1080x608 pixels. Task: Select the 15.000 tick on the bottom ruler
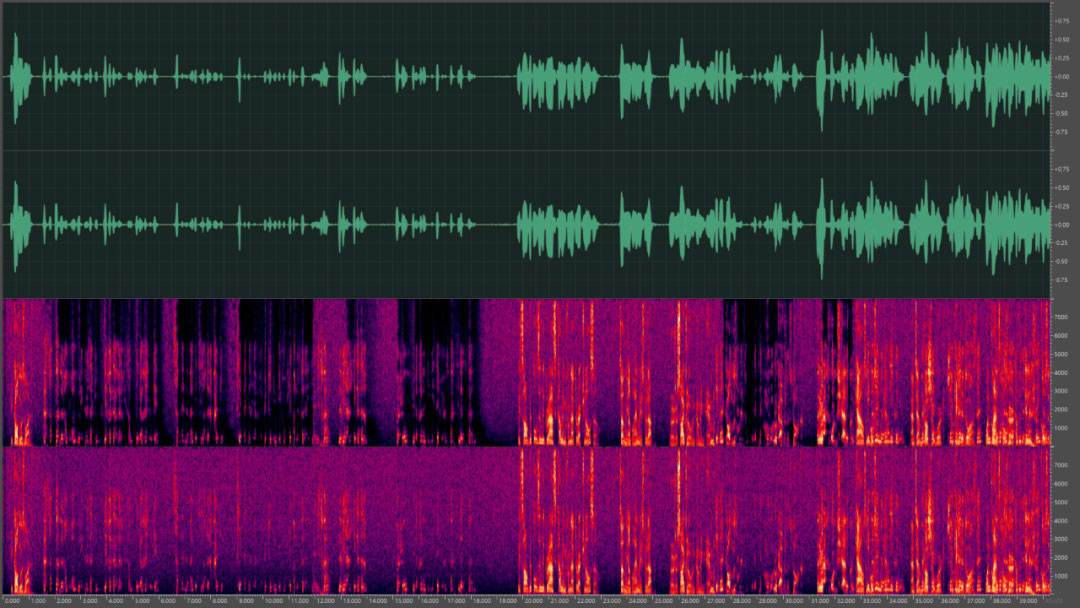point(403,601)
